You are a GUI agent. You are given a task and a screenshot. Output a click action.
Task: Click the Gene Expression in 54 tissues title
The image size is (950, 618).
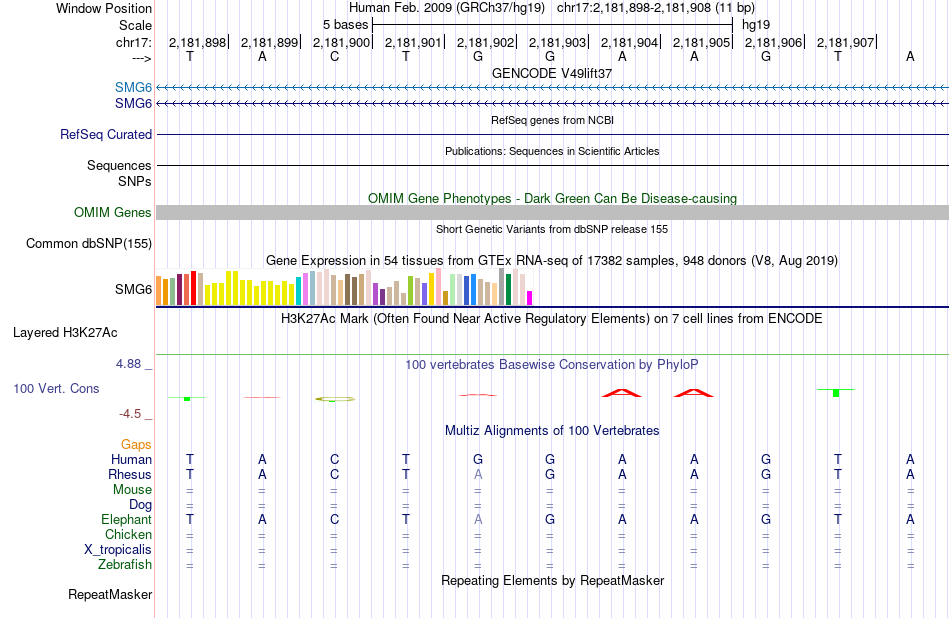coord(552,261)
